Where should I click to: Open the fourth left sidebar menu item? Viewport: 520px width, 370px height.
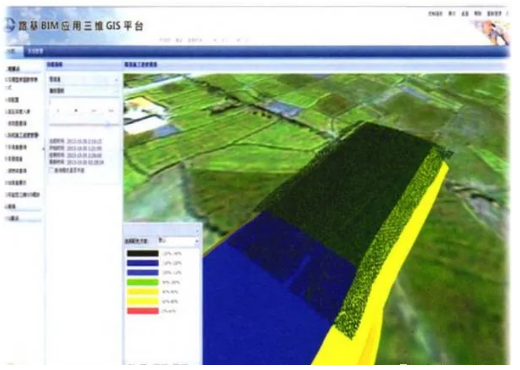click(x=18, y=112)
